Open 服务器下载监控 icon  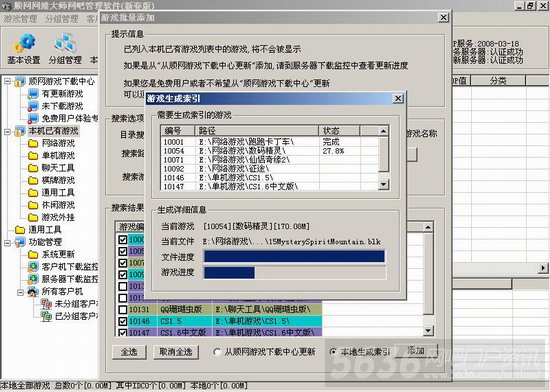(33, 279)
